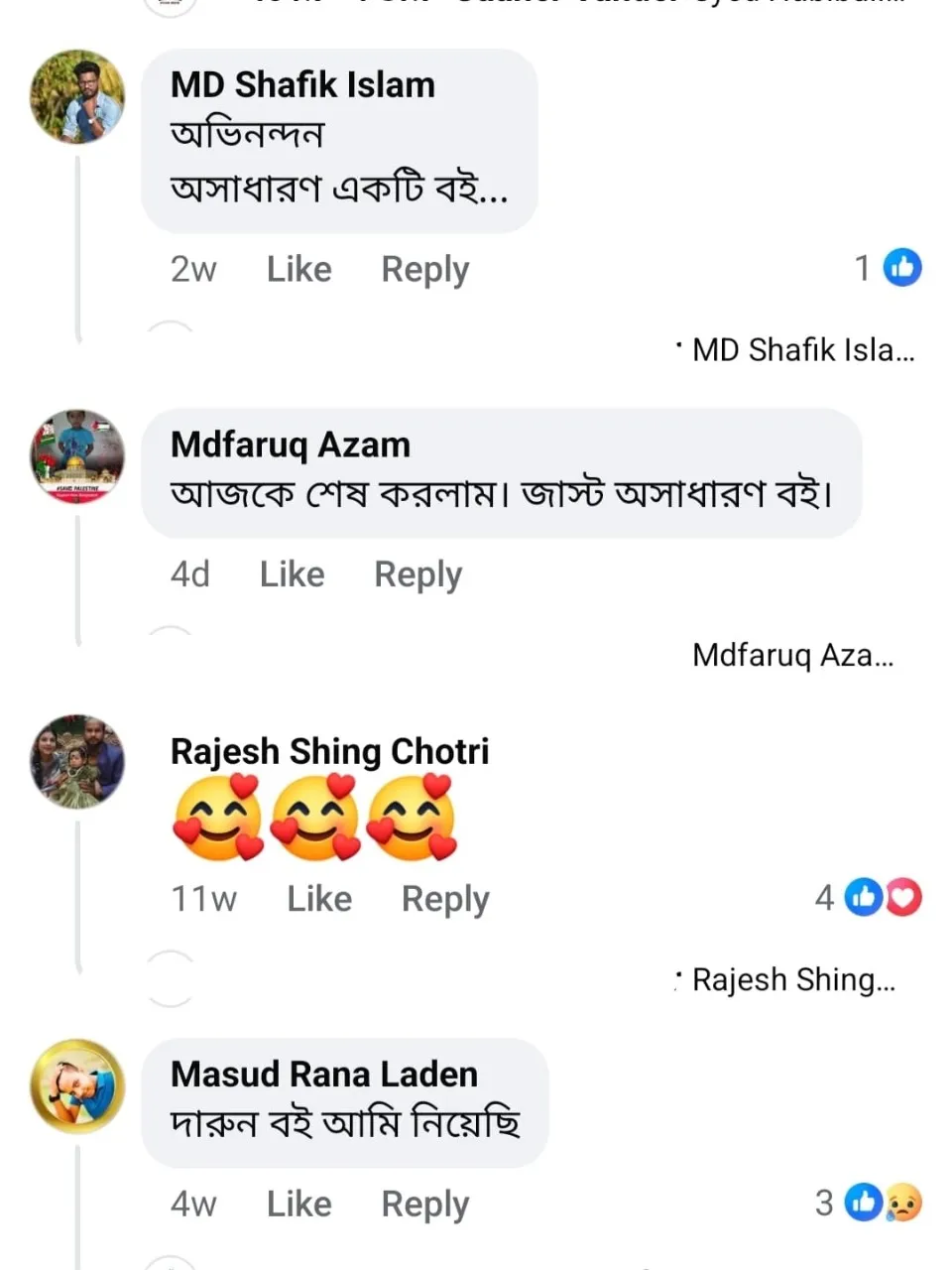The height and width of the screenshot is (1270, 952).
Task: Click the like reaction icon on Rajesh's comment
Action: [x=864, y=898]
